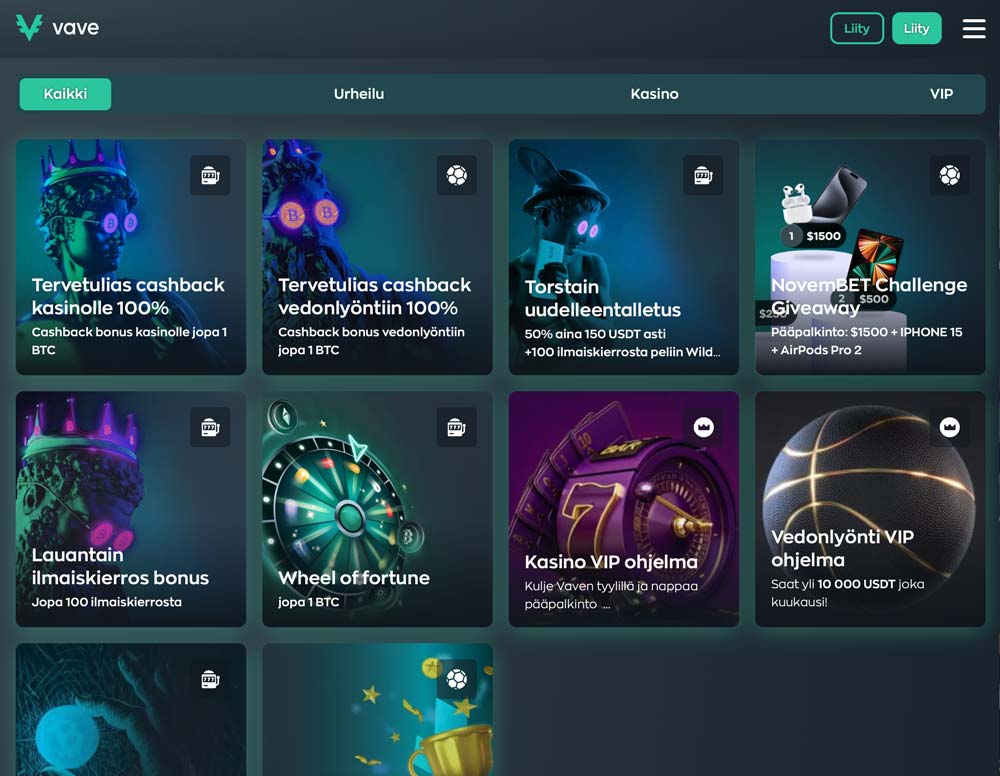Viewport: 1000px width, 776px height.
Task: Click the text "Kulje Vaven tyylillä ja nappaa pääpalkinto"
Action: click(611, 595)
